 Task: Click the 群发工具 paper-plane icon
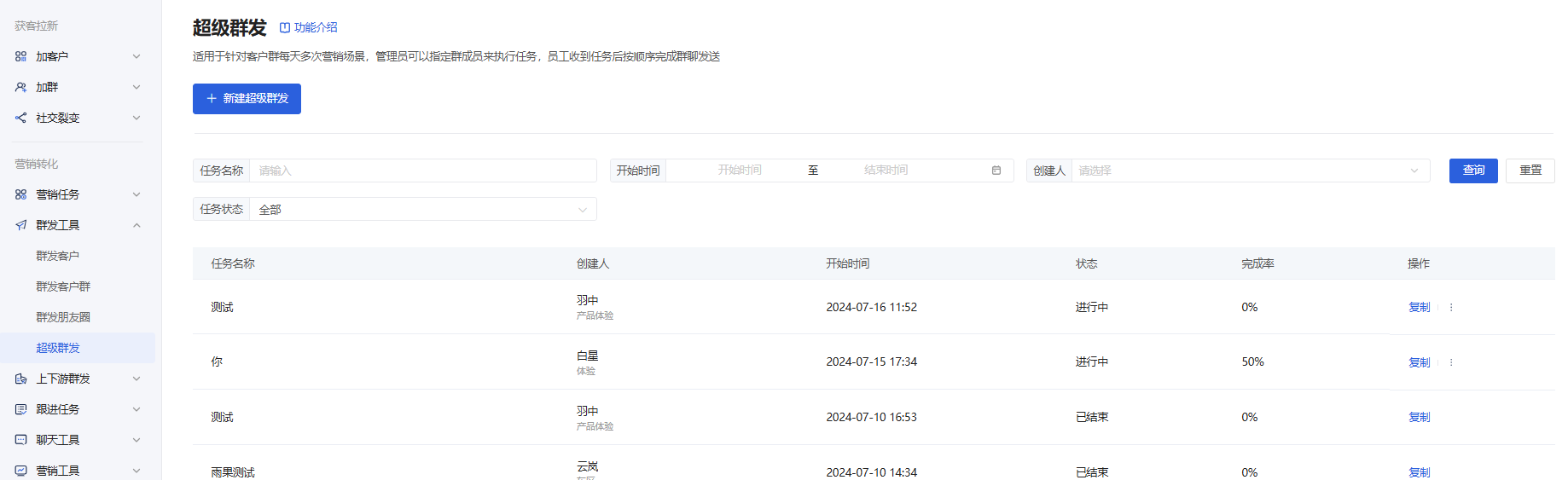point(20,225)
